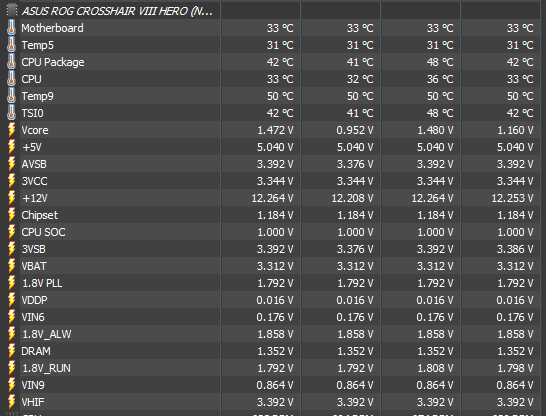546x416 pixels.
Task: Select the 3VSB sensor label
Action: coord(34,249)
